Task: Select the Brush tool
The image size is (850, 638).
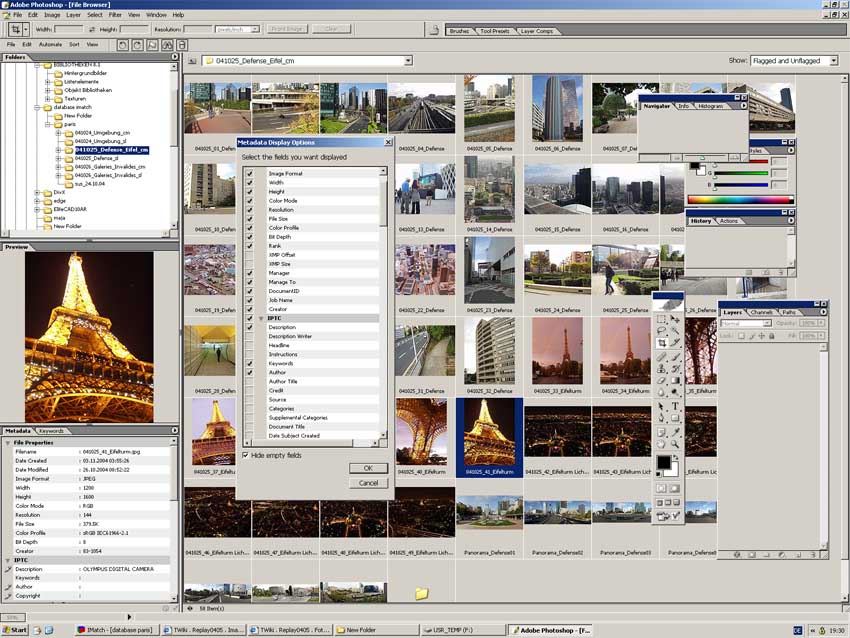Action: tap(675, 357)
